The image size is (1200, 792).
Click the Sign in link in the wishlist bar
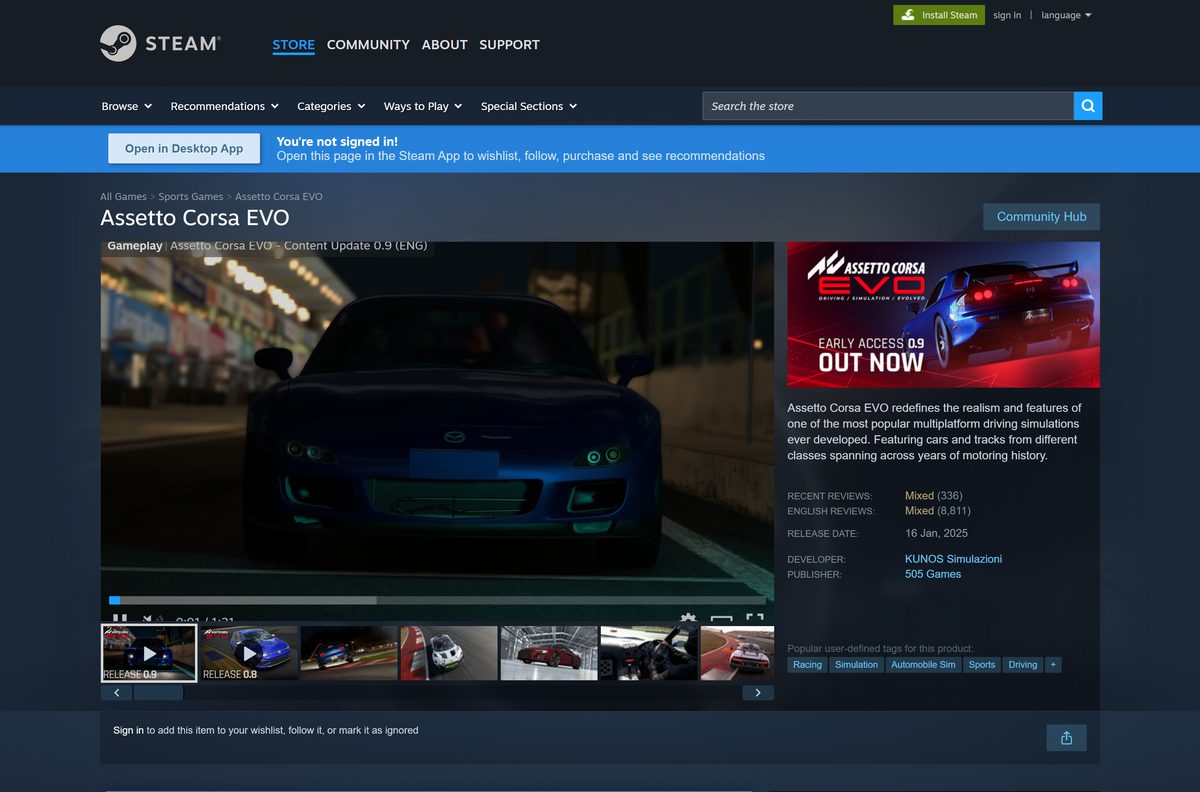(128, 730)
